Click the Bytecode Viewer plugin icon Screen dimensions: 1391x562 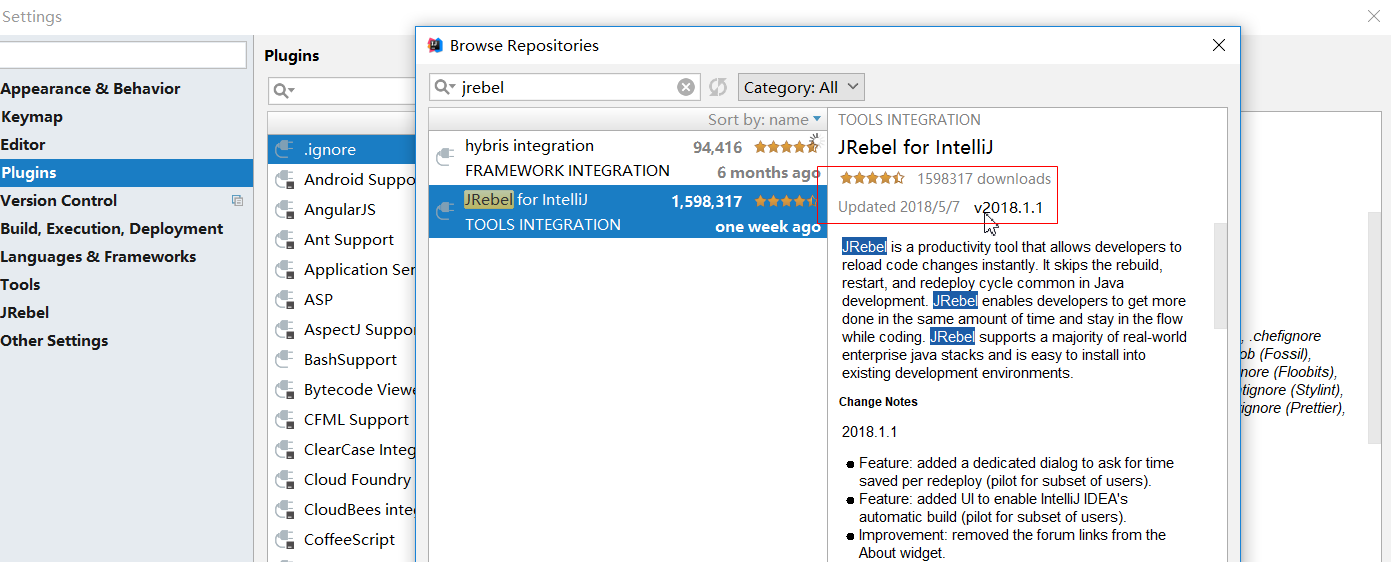click(x=285, y=390)
